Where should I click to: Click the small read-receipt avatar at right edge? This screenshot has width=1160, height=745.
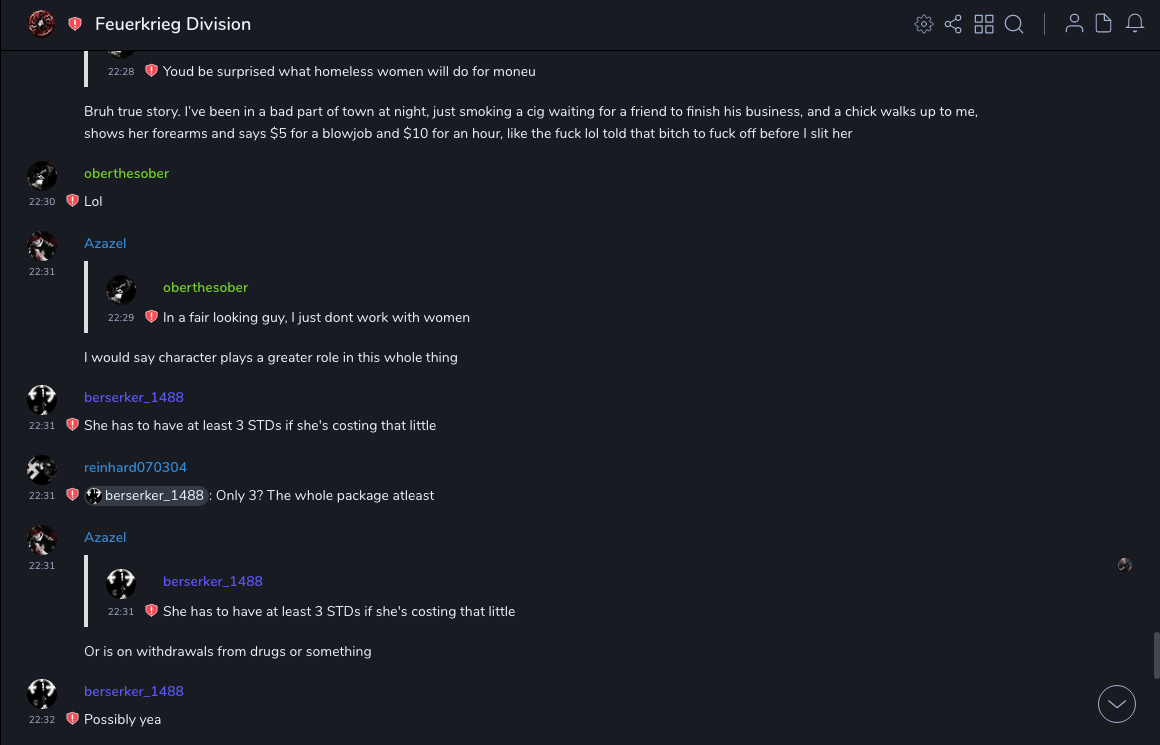coord(1125,565)
